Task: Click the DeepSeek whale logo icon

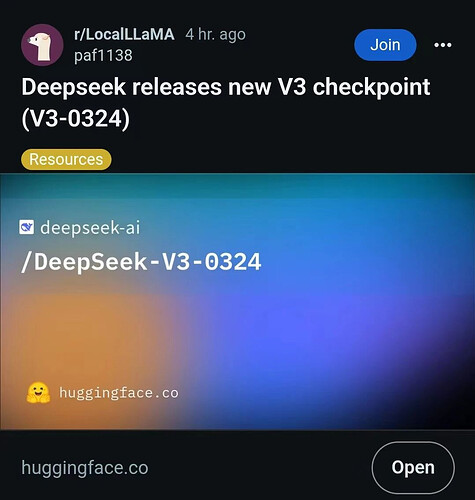Action: coord(26,227)
